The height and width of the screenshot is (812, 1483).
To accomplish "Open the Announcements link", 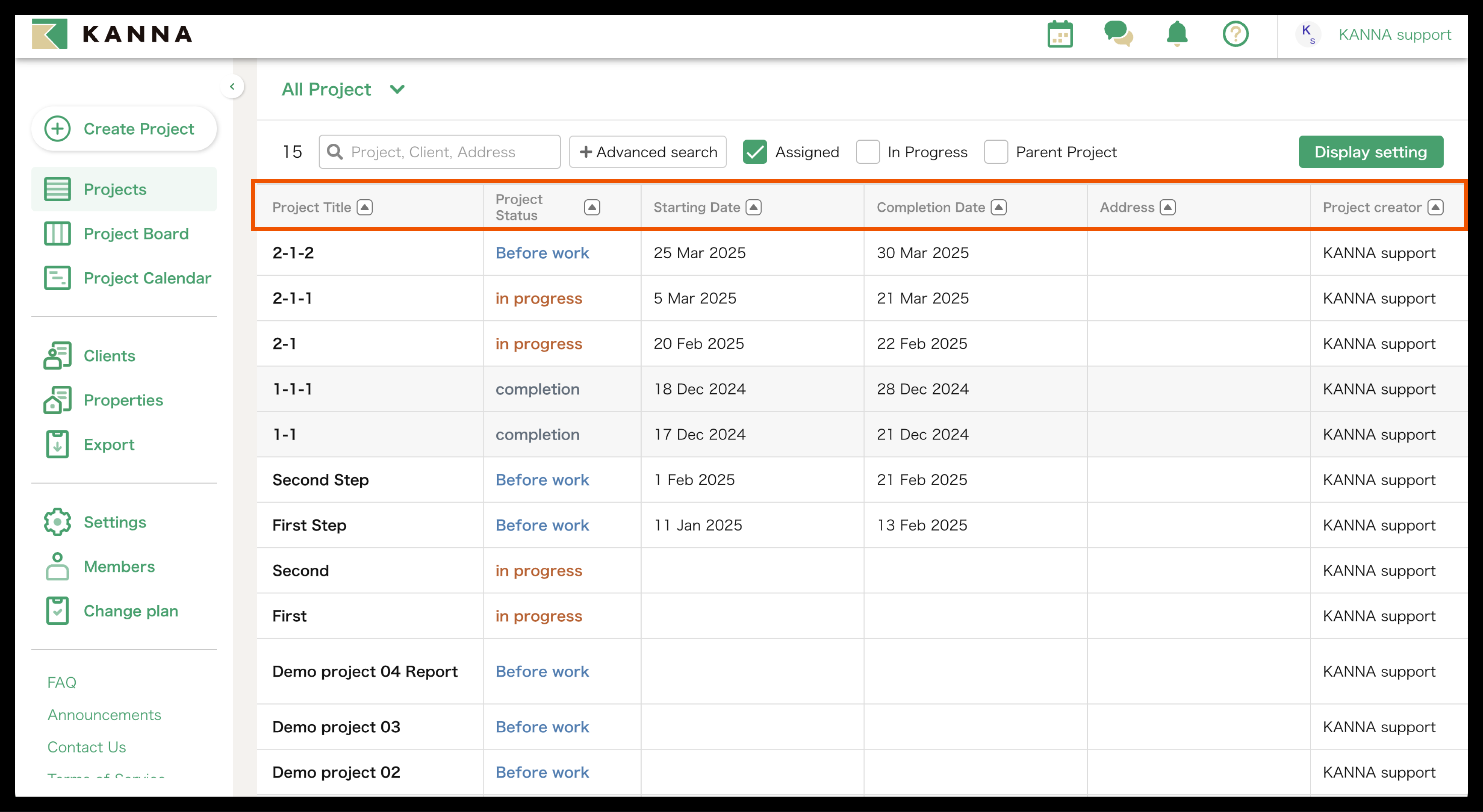I will (x=104, y=715).
